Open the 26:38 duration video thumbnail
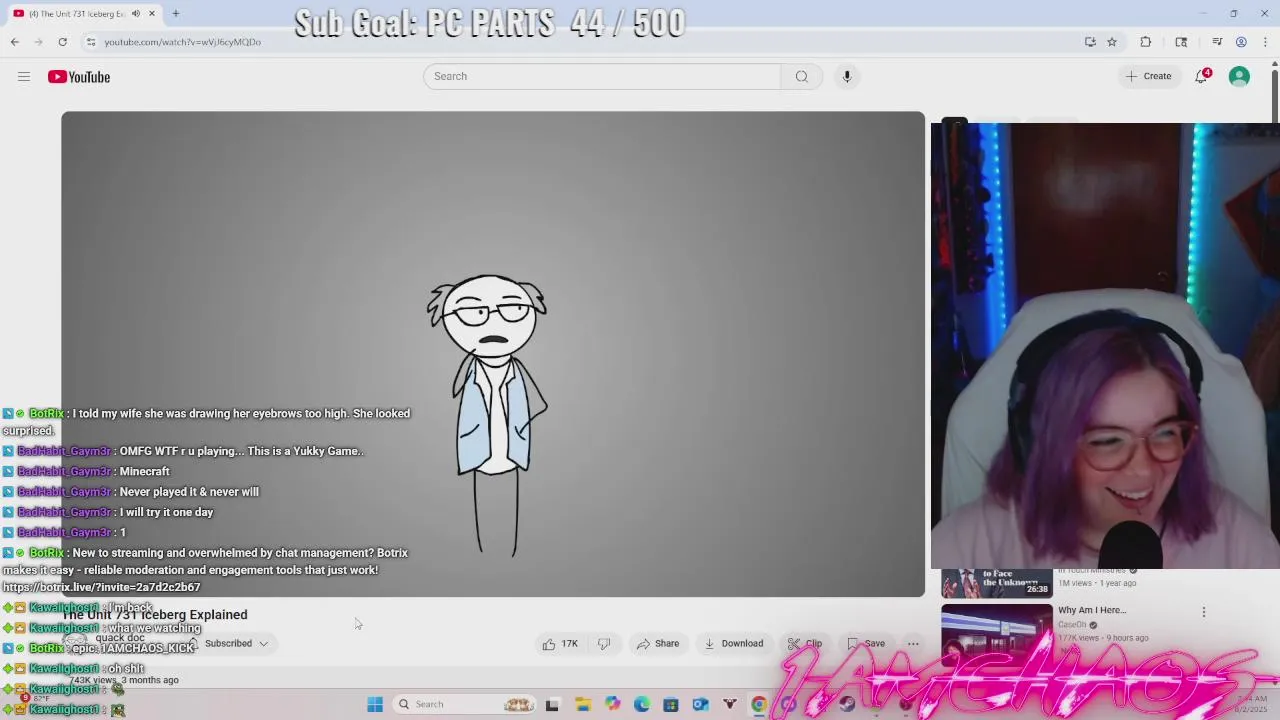Screen dimensions: 1280x720 tap(997, 582)
